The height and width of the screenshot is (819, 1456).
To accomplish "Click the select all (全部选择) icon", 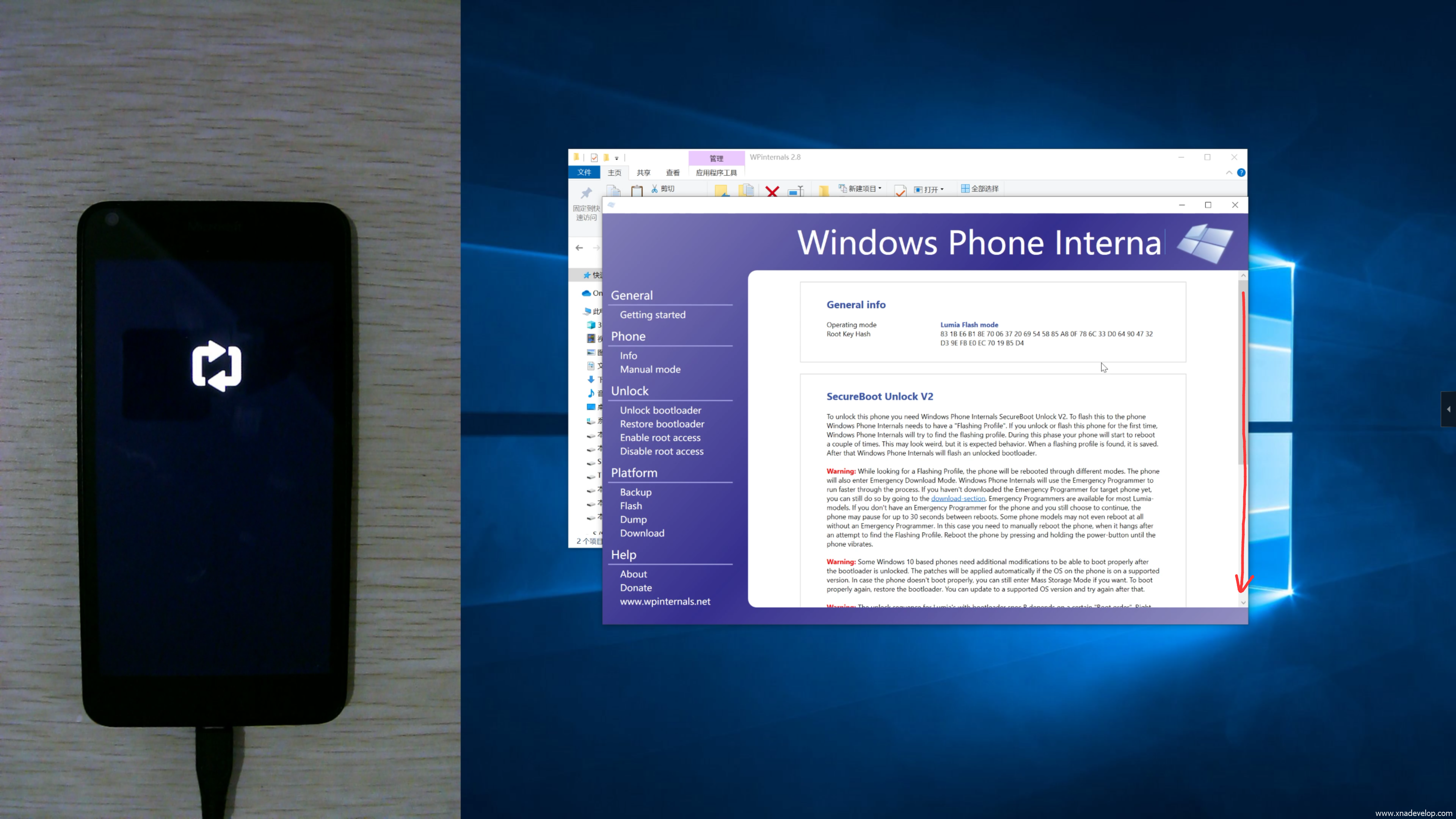I will [965, 189].
